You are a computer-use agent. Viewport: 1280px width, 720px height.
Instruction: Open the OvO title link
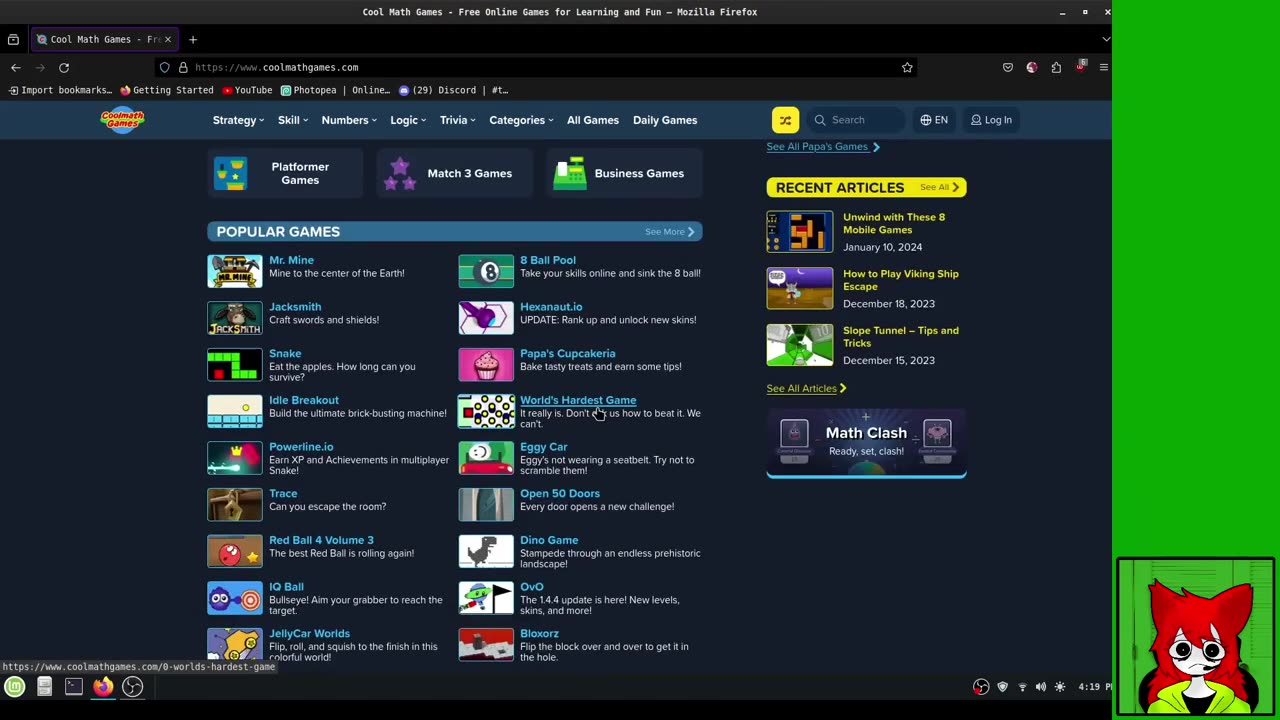point(532,587)
